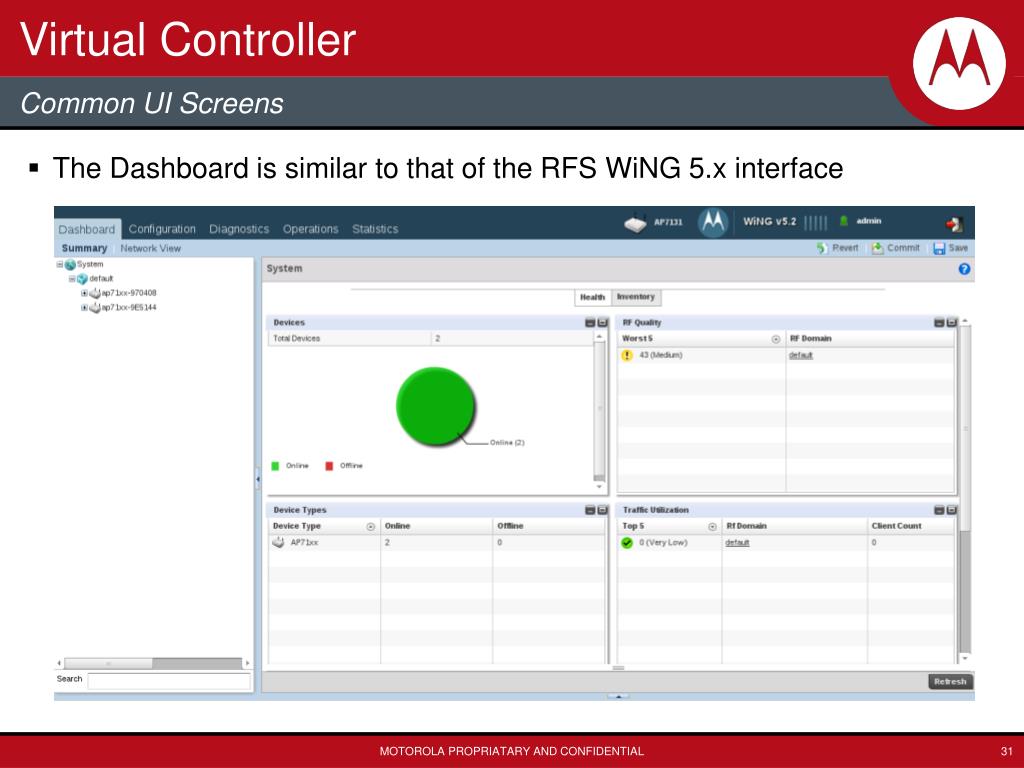Open the Operations tab

coord(310,229)
